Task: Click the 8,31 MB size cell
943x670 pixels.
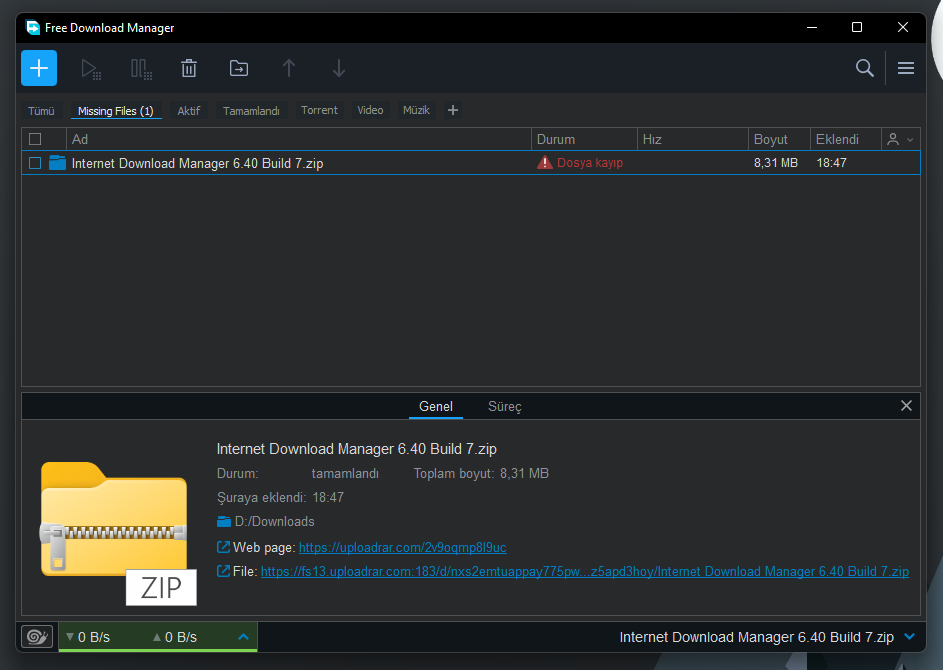Action: [x=776, y=162]
